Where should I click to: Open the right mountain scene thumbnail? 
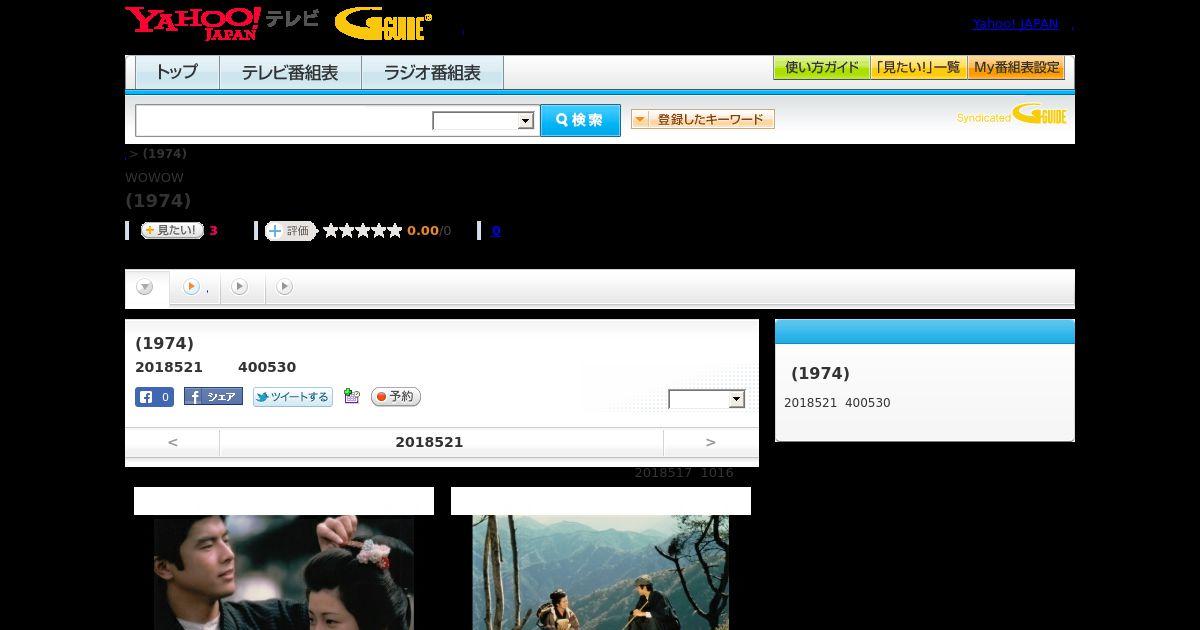click(x=601, y=572)
